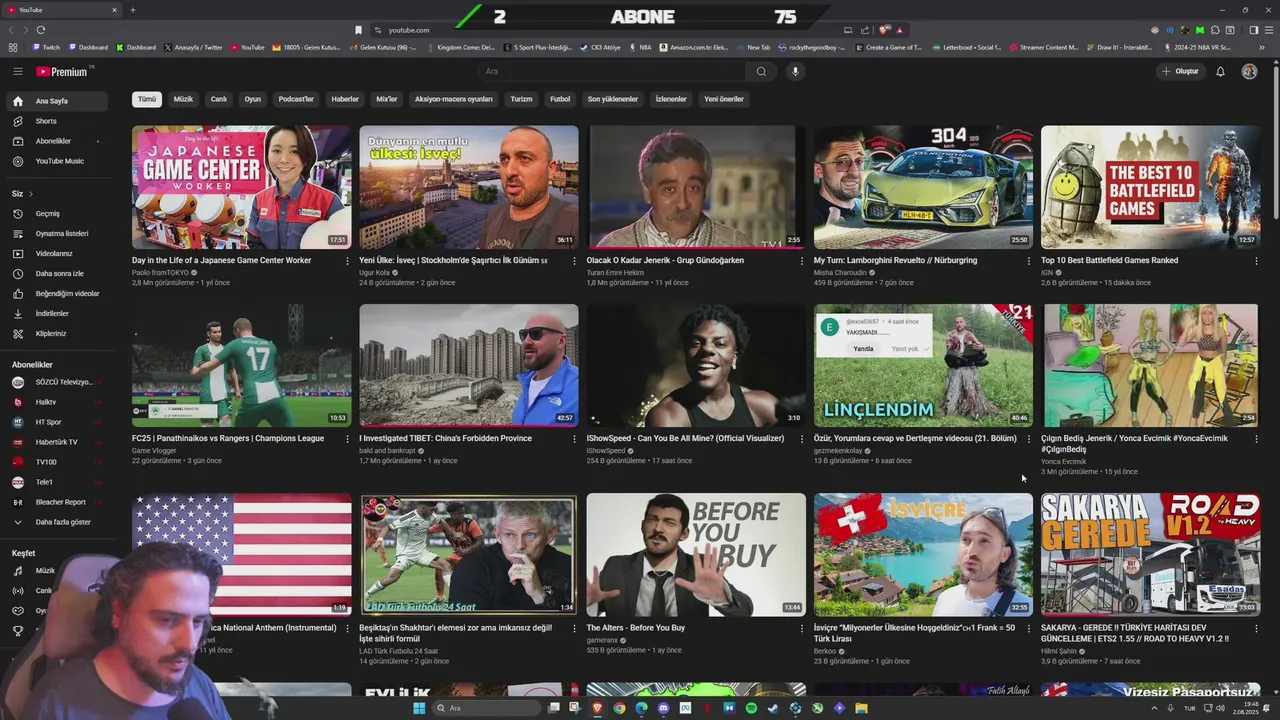
Task: Open YouTube Music in sidebar
Action: [57, 161]
